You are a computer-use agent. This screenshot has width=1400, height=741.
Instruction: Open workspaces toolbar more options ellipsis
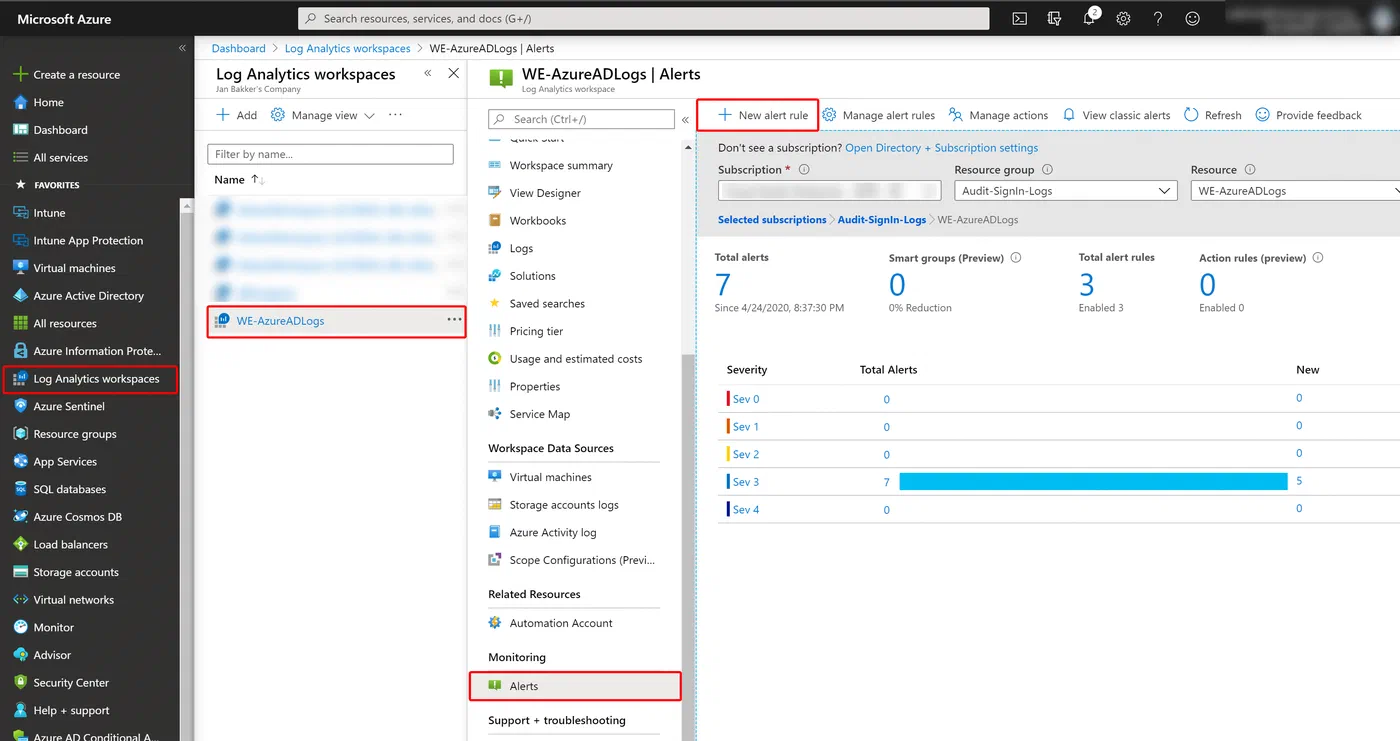395,115
